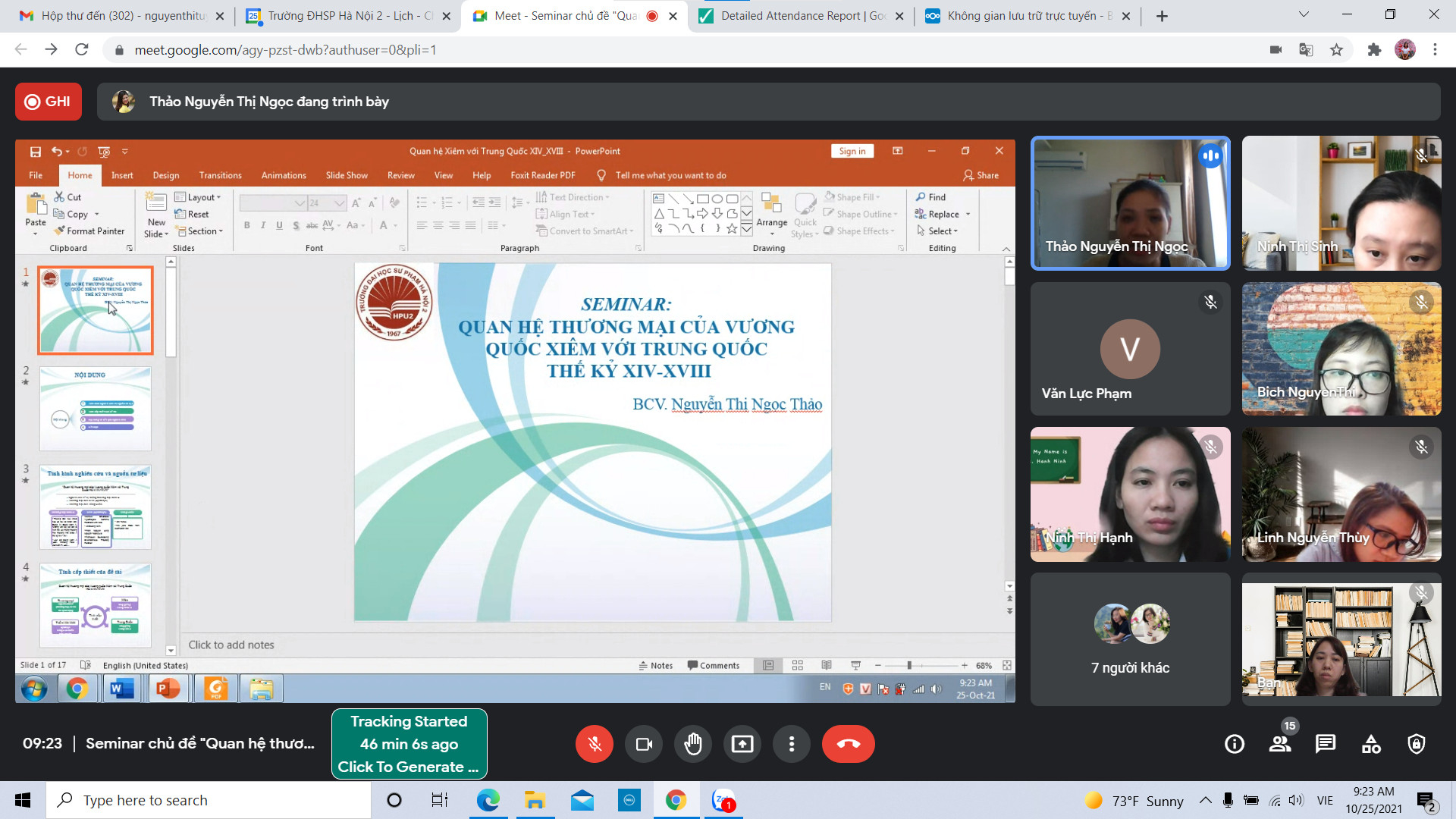
Task: Switch to Không gian lưu trữ trực tuyến tab
Action: [1028, 16]
